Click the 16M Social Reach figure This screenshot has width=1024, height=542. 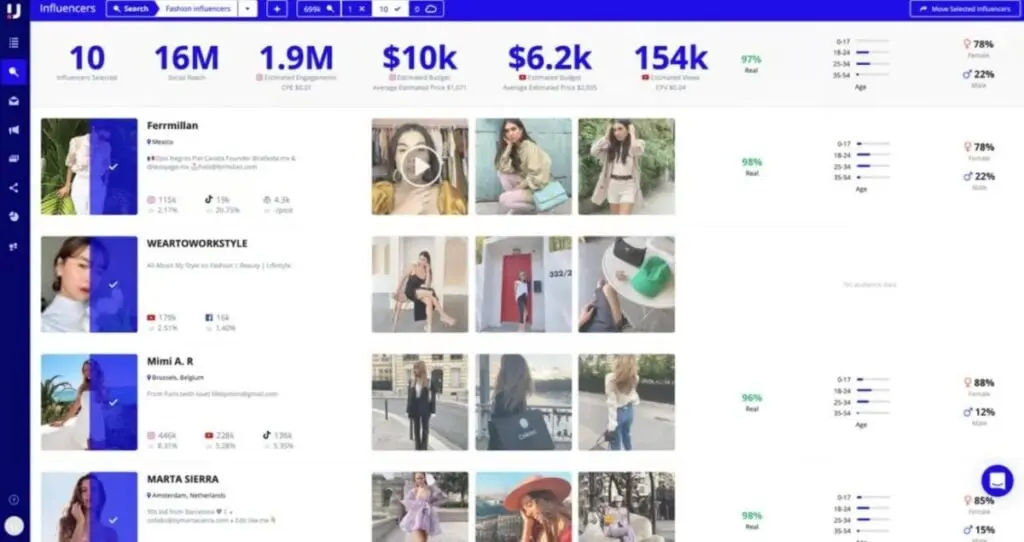pos(187,58)
